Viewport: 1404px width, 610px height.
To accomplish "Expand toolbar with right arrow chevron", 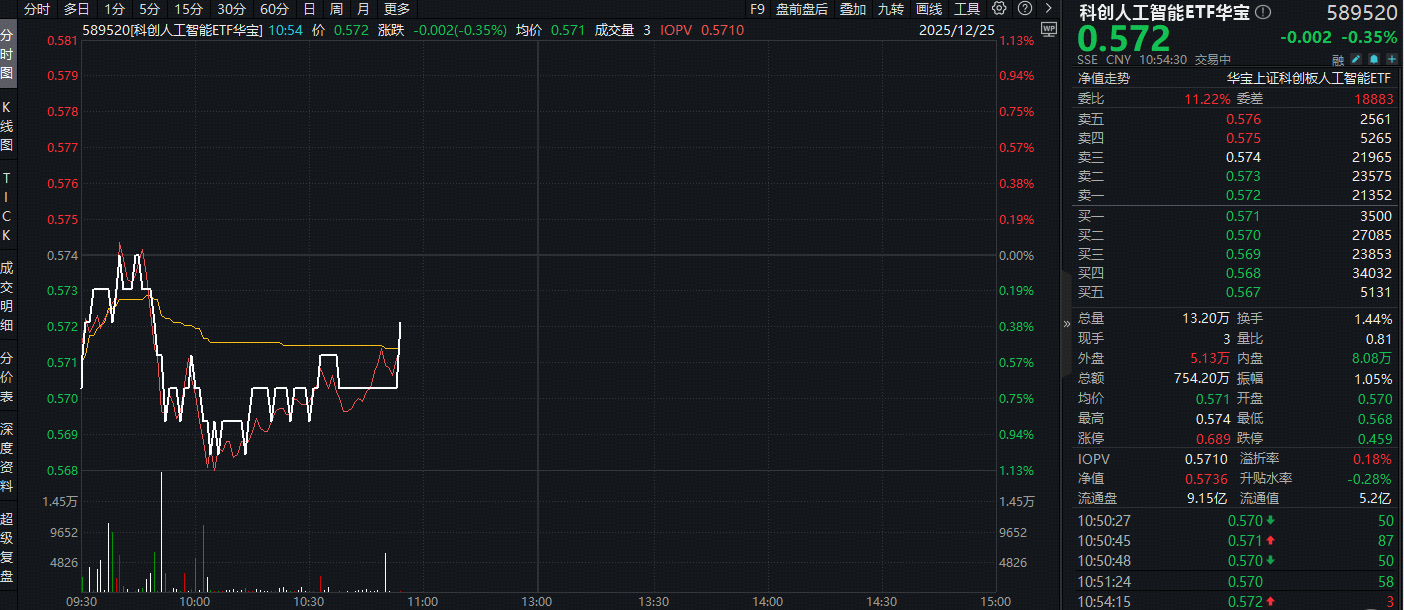I will [1048, 9].
